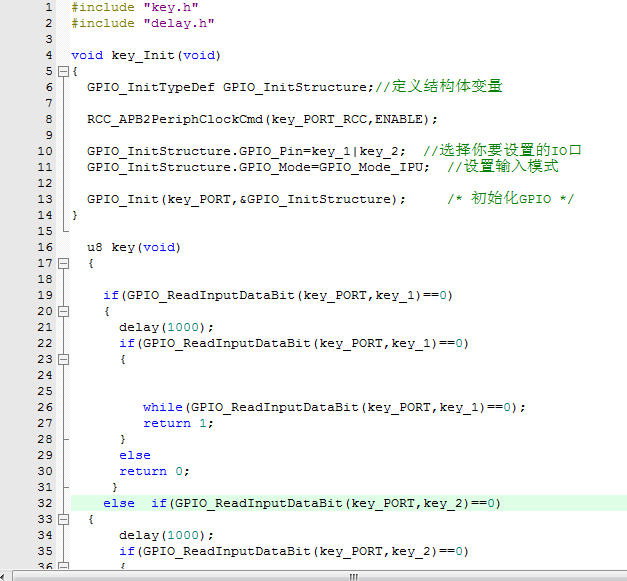Place cursor in "key.h" include string

(x=158, y=7)
